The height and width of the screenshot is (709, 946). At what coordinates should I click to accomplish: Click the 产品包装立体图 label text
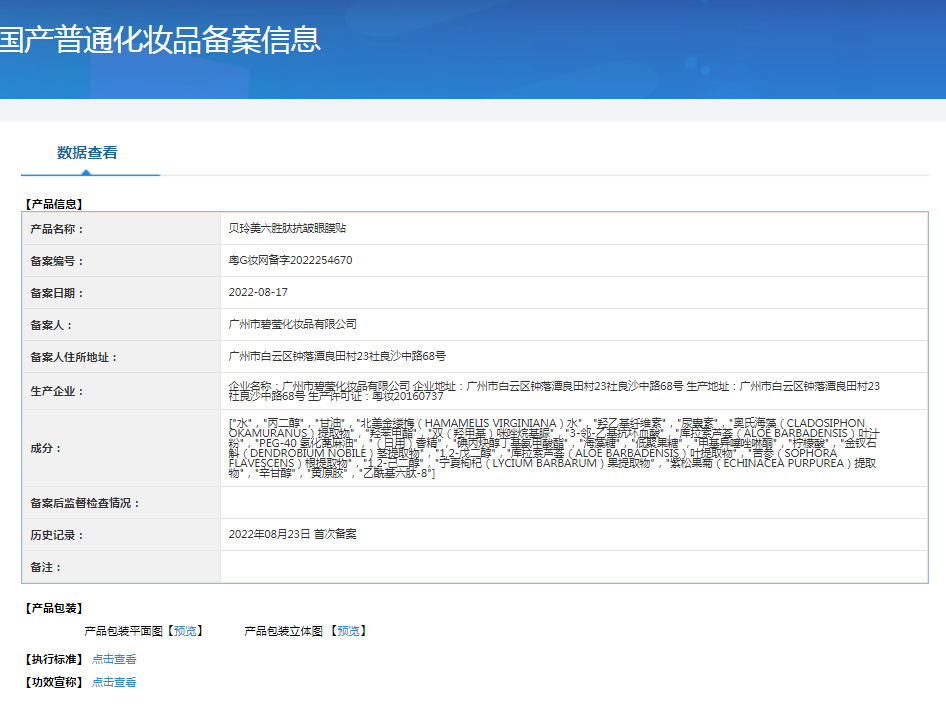click(284, 631)
